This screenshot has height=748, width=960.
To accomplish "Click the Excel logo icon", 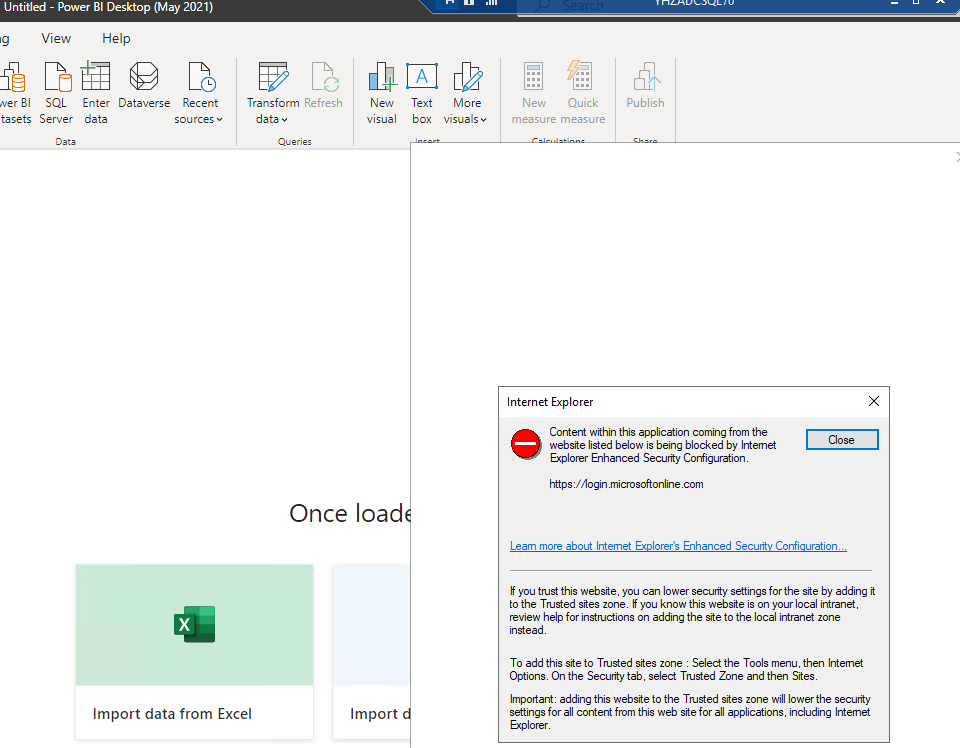I will (195, 624).
